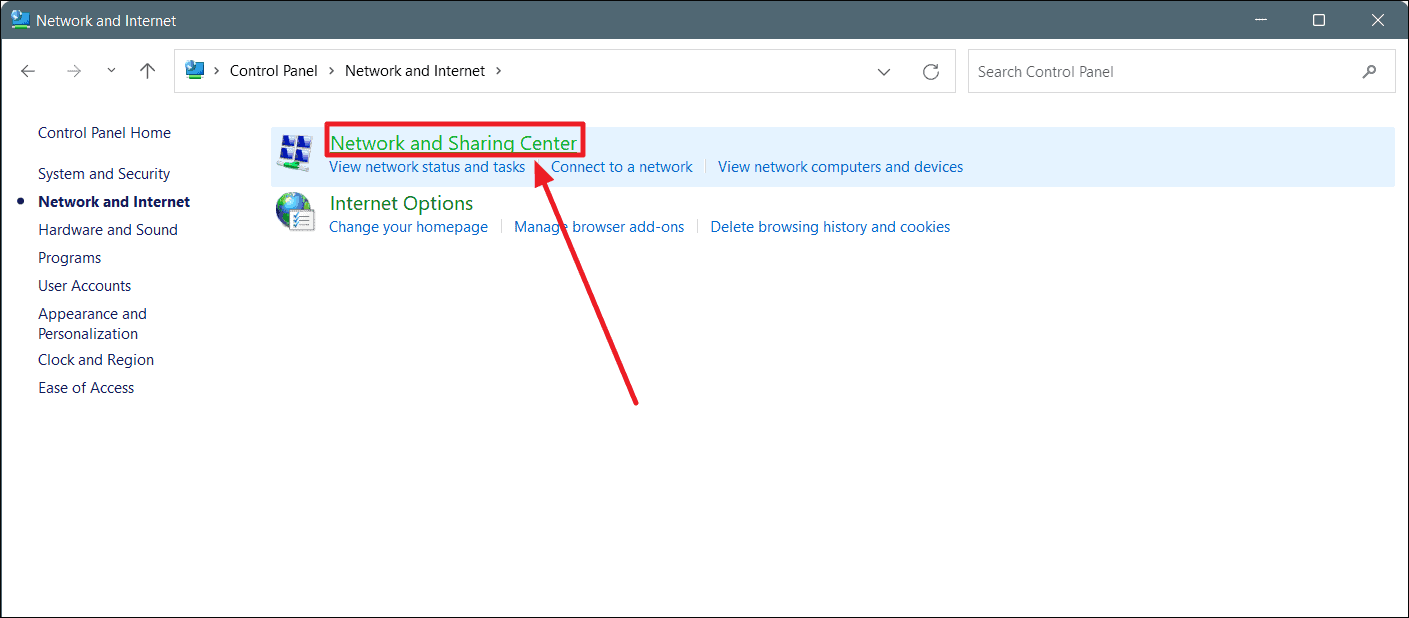Image resolution: width=1409 pixels, height=618 pixels.
Task: Expand the address bar history dropdown
Action: click(x=884, y=72)
